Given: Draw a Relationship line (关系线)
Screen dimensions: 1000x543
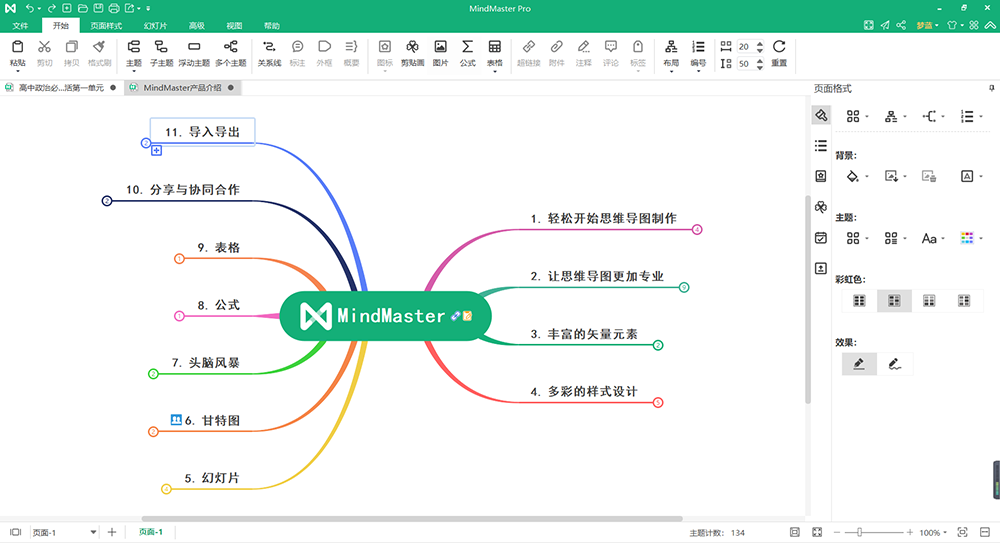Looking at the screenshot, I should coord(269,53).
